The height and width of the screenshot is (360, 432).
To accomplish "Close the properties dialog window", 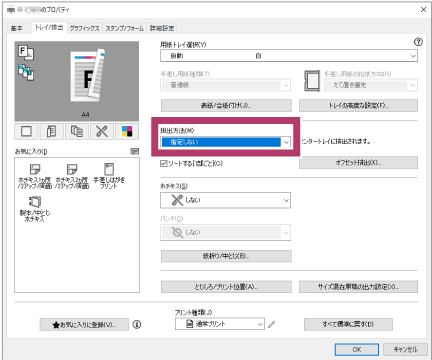I will pos(423,10).
